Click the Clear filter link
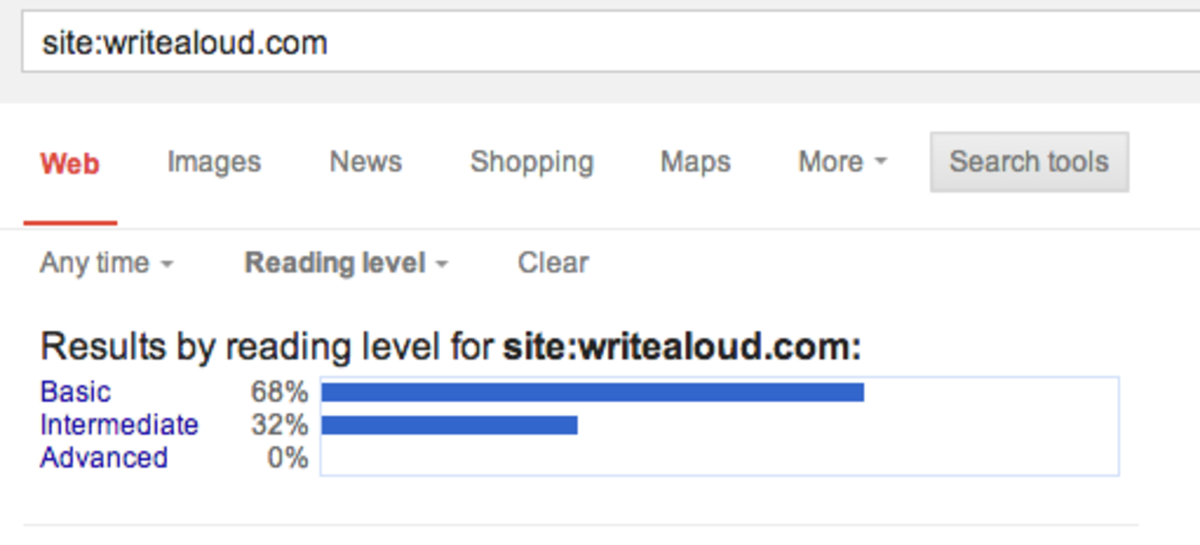1200x545 pixels. click(x=553, y=263)
